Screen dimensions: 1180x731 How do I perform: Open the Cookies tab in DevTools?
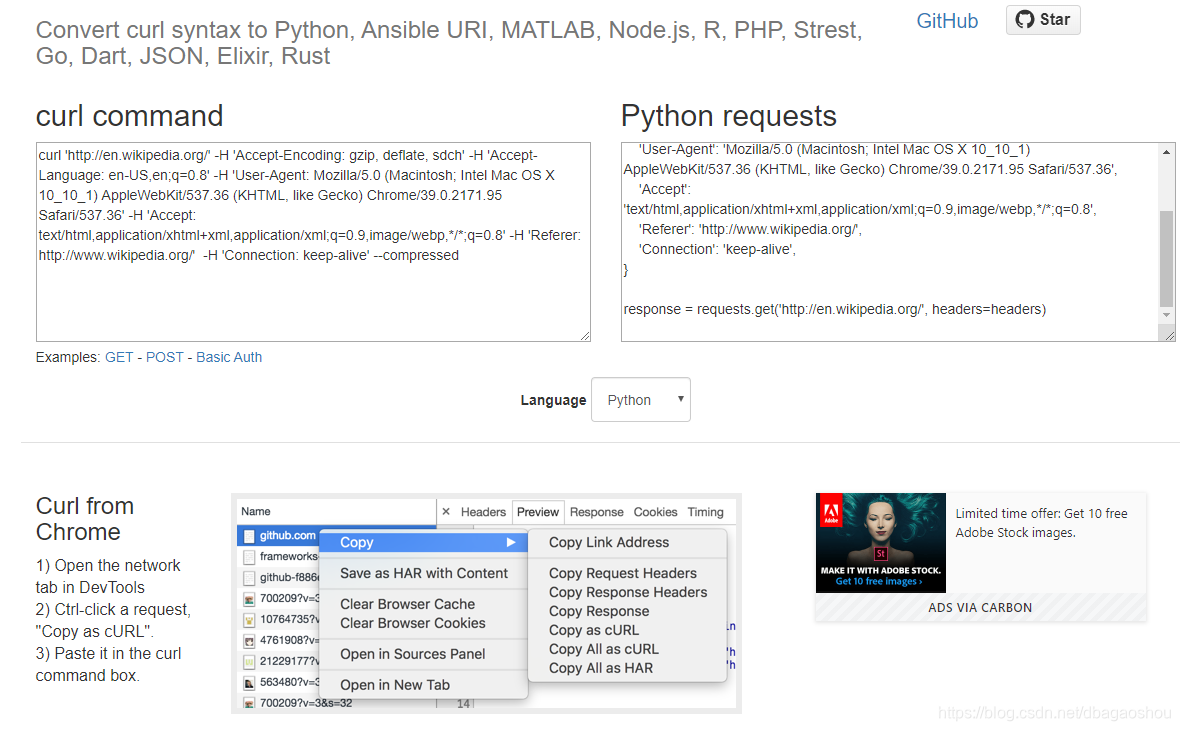point(655,512)
